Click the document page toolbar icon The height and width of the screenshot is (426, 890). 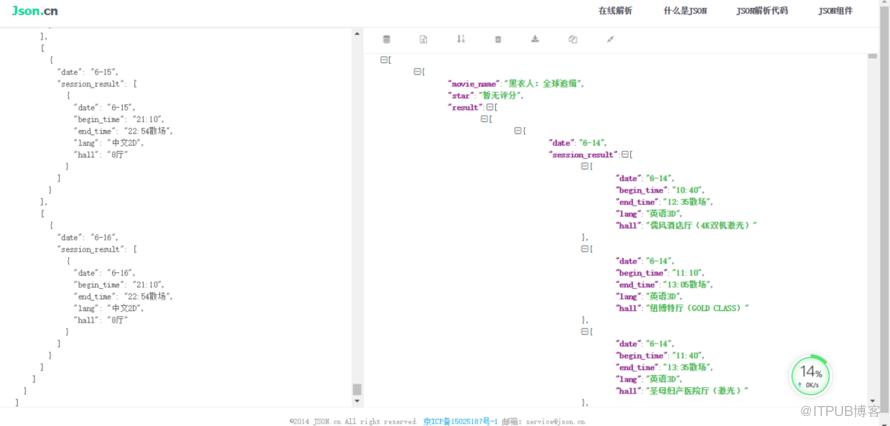click(423, 39)
